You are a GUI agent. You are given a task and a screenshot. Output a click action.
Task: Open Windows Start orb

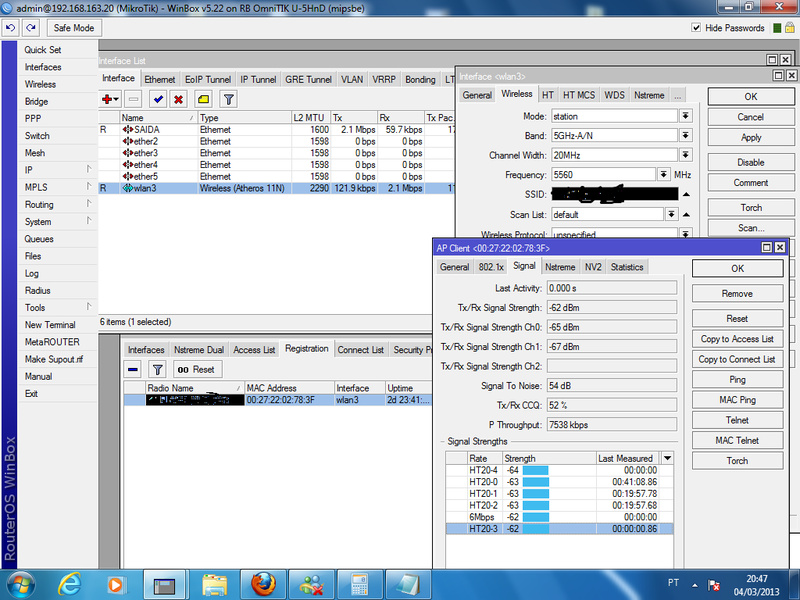coord(21,585)
